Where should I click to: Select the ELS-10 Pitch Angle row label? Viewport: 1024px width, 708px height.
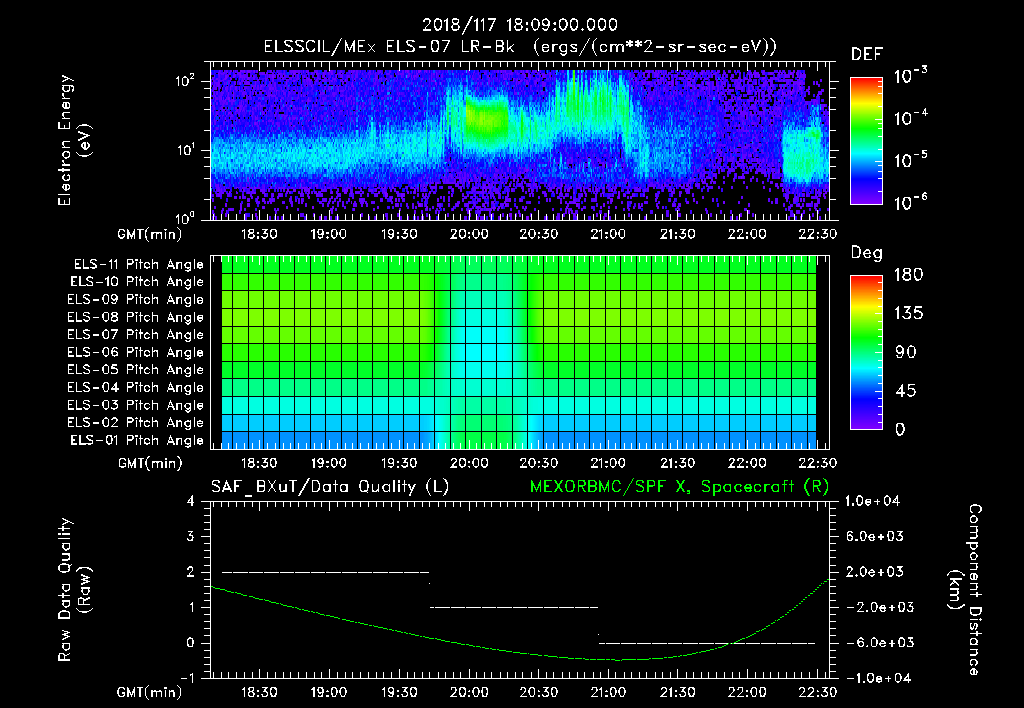click(137, 282)
